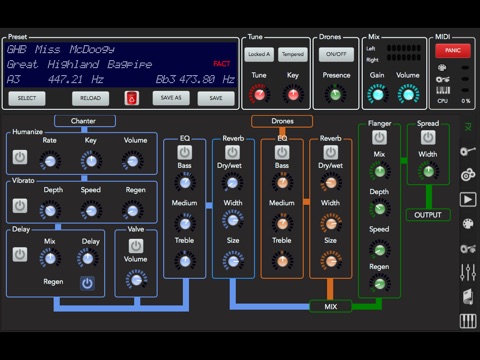Click the SAVE button
The height and width of the screenshot is (360, 480).
pos(216,98)
